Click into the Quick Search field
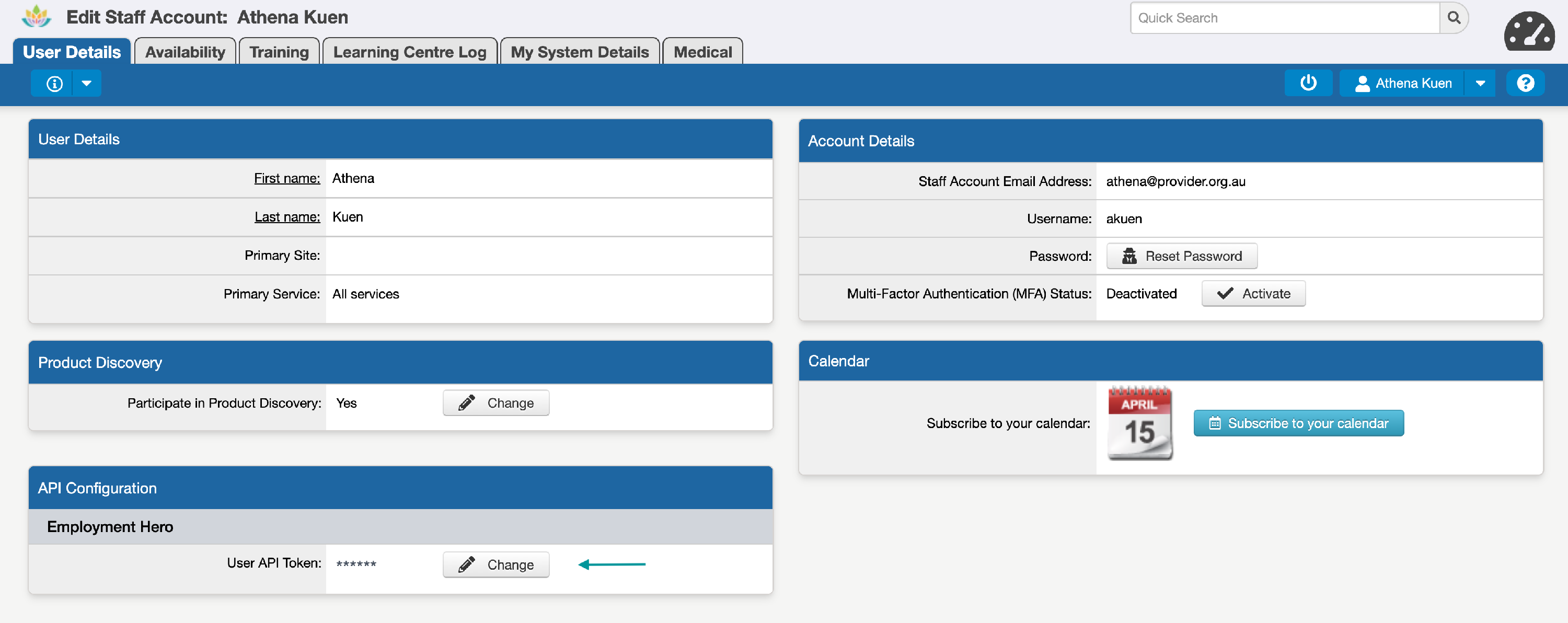Viewport: 1568px width, 623px height. tap(1284, 18)
